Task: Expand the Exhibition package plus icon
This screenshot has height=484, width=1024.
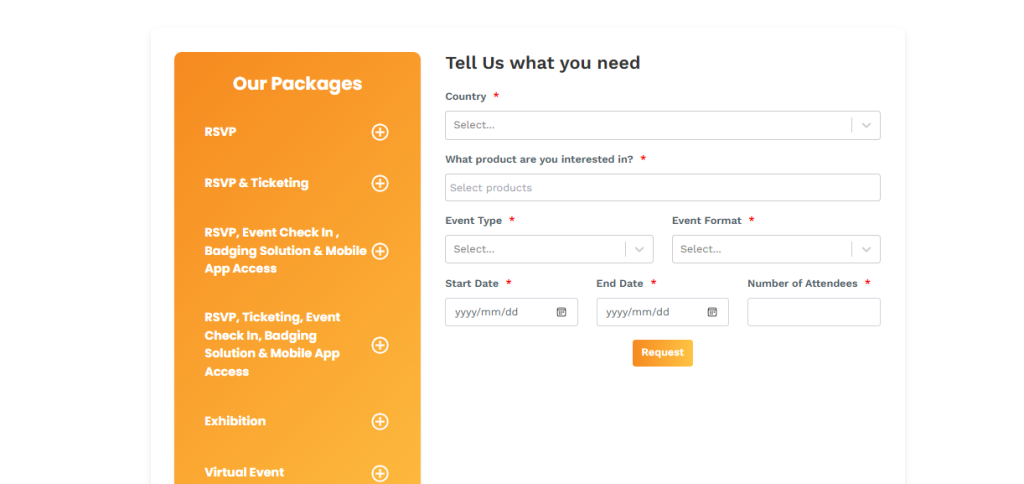Action: coord(380,422)
